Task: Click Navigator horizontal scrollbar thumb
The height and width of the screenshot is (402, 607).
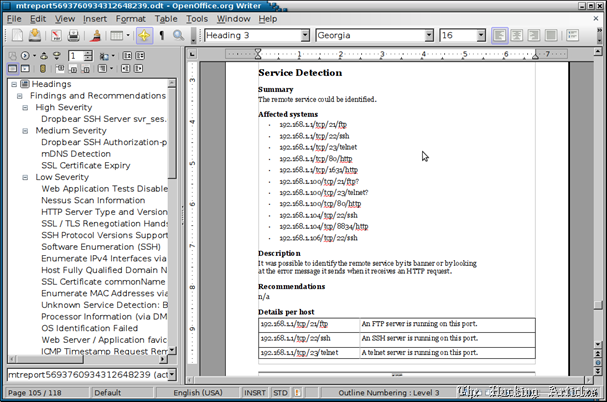Action: (49, 359)
